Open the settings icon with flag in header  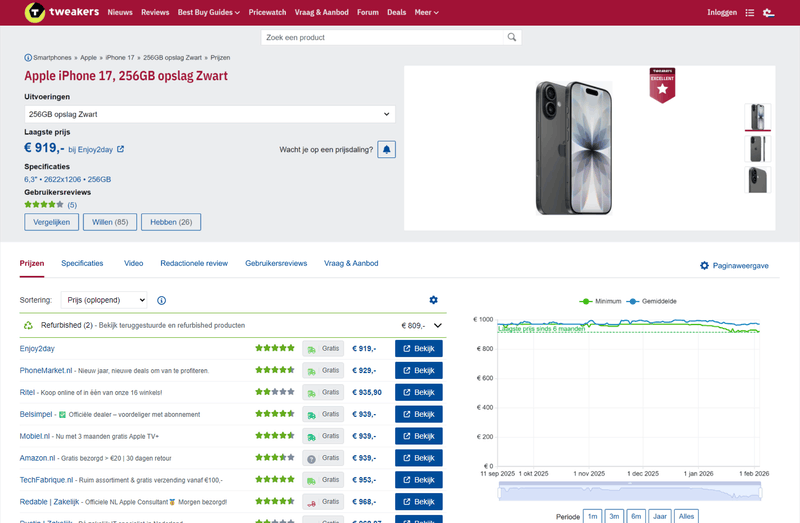pyautogui.click(x=768, y=13)
